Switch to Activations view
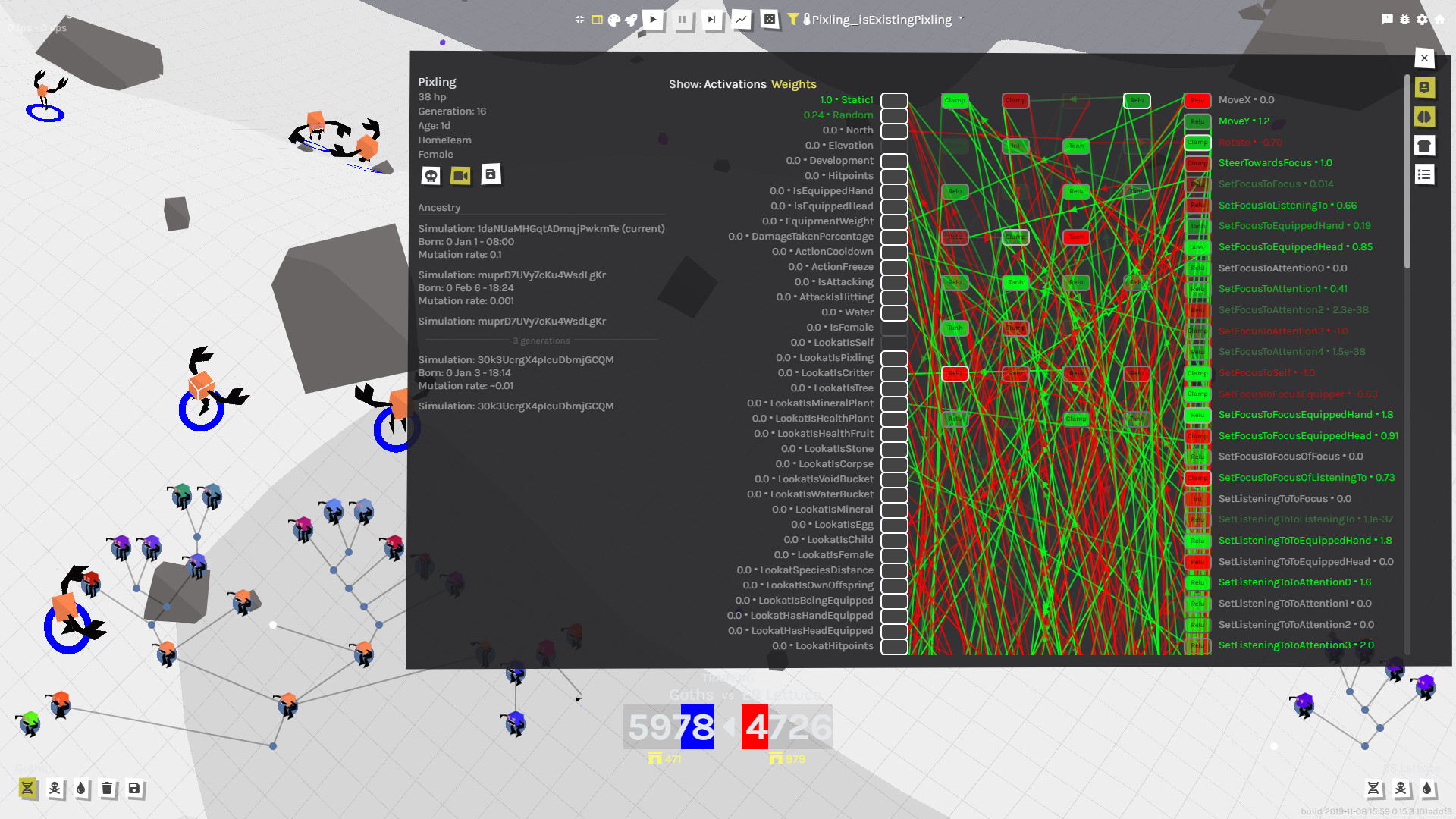The height and width of the screenshot is (819, 1456). [735, 84]
